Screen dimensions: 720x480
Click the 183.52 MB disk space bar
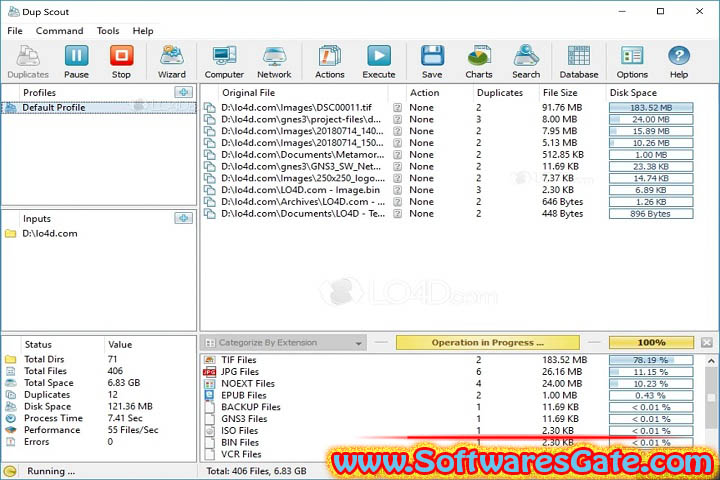pyautogui.click(x=651, y=107)
